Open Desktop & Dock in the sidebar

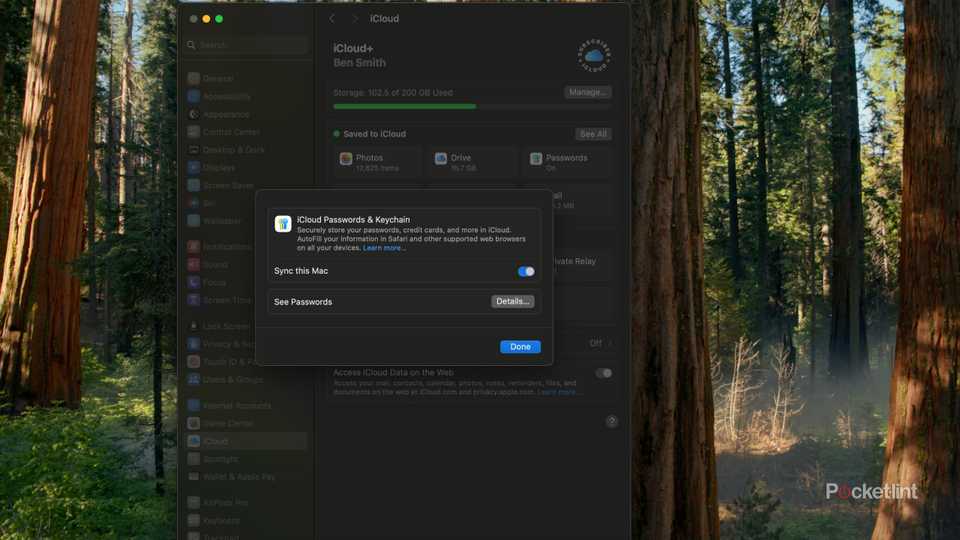247,149
